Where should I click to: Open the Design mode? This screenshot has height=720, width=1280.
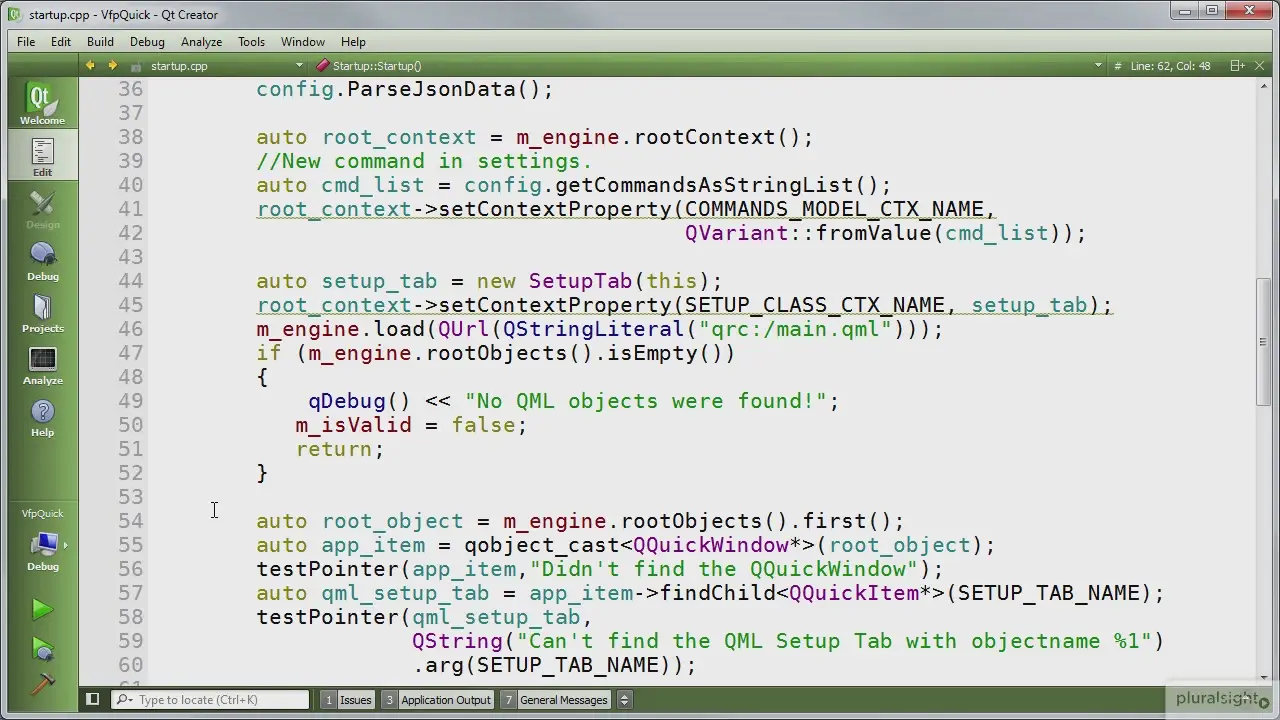[x=42, y=208]
